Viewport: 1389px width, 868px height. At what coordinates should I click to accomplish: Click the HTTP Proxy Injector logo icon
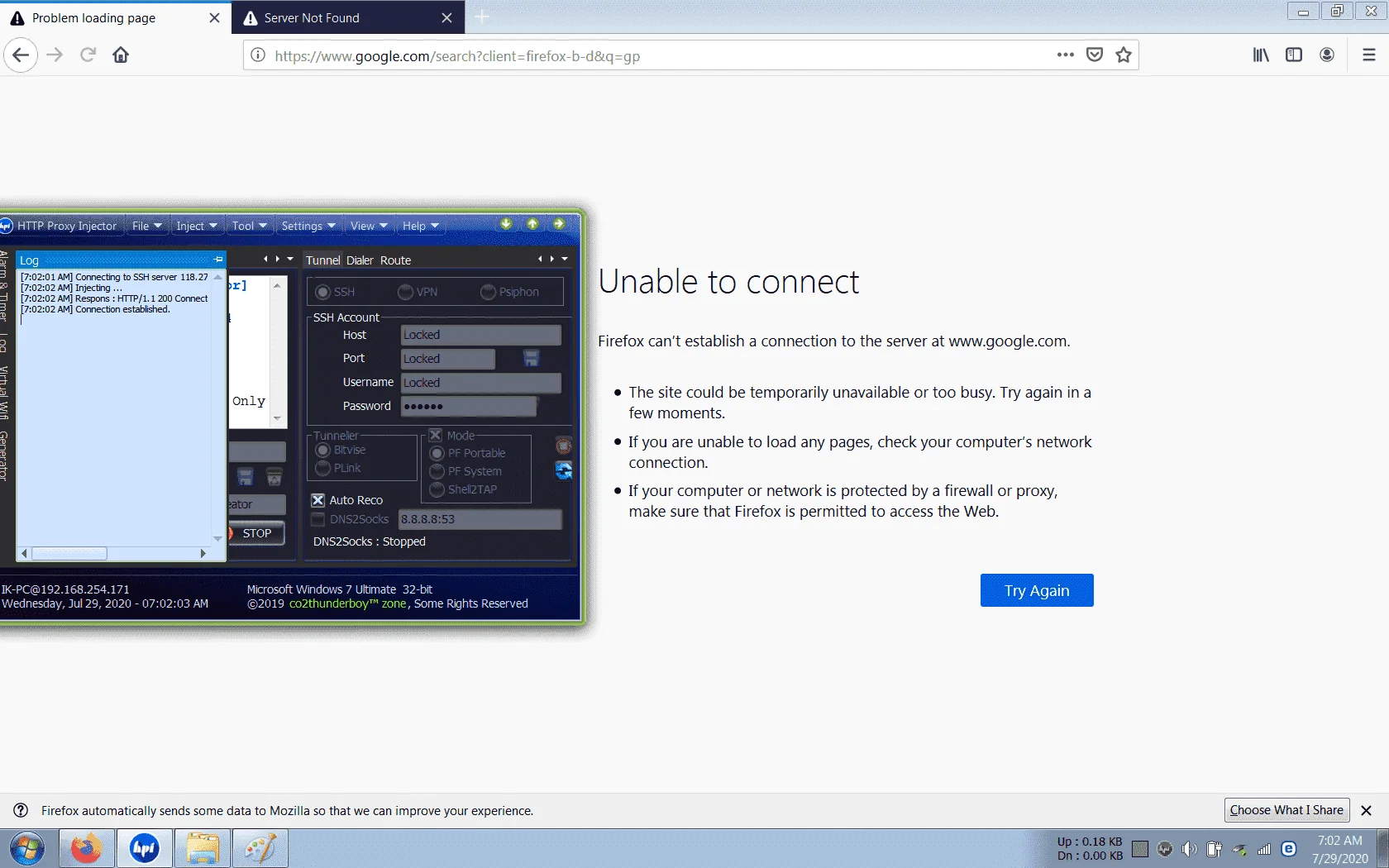tap(6, 226)
